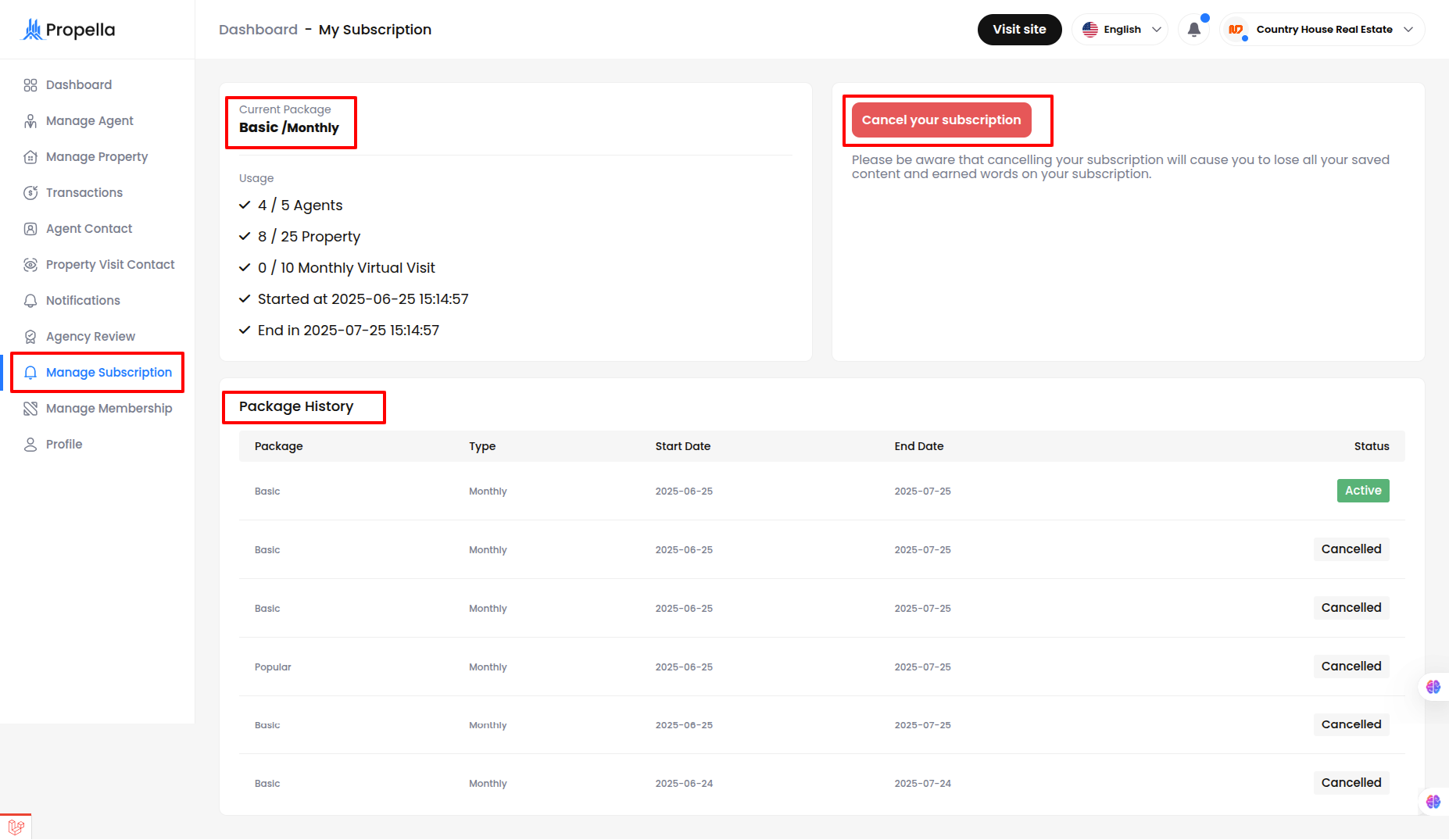
Task: Go to Agency Review
Action: point(91,337)
